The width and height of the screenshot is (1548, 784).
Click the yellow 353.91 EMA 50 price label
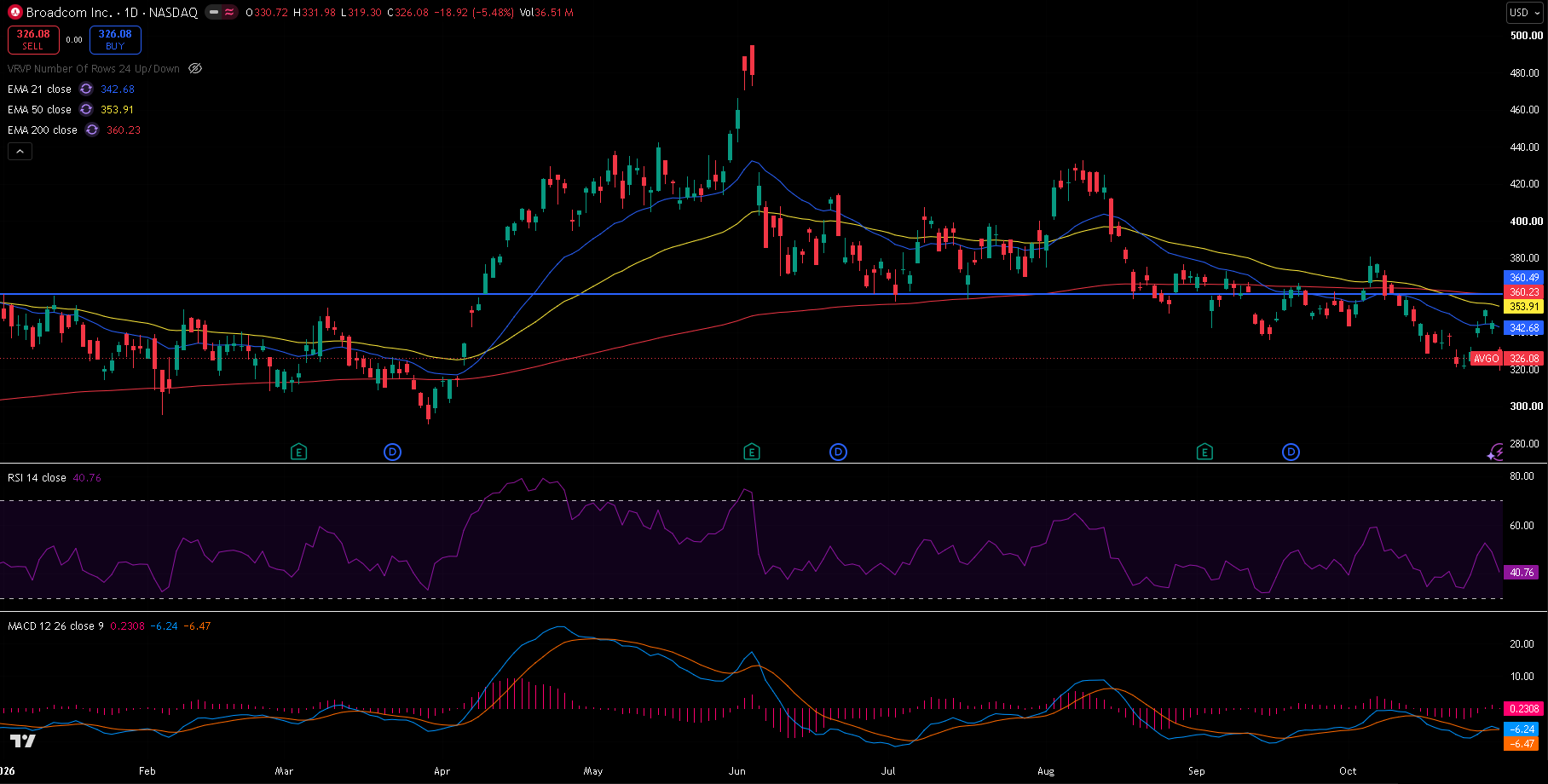click(x=1524, y=307)
